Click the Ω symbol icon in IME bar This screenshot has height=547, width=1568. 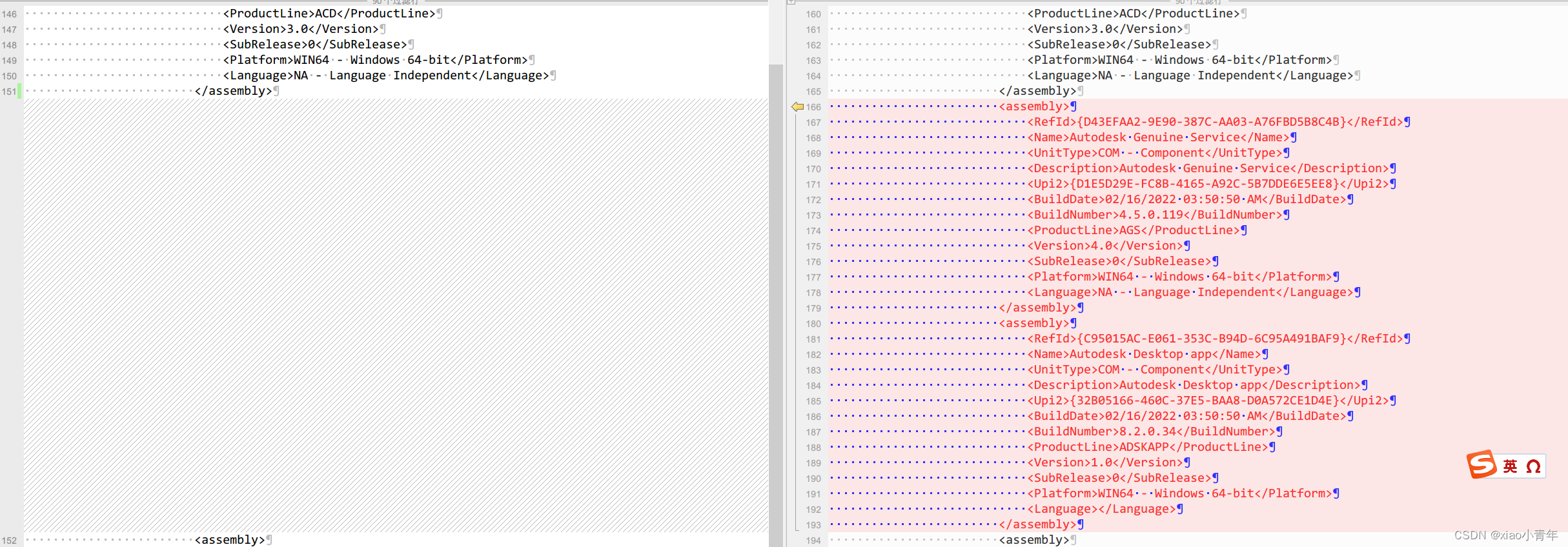tap(1533, 466)
